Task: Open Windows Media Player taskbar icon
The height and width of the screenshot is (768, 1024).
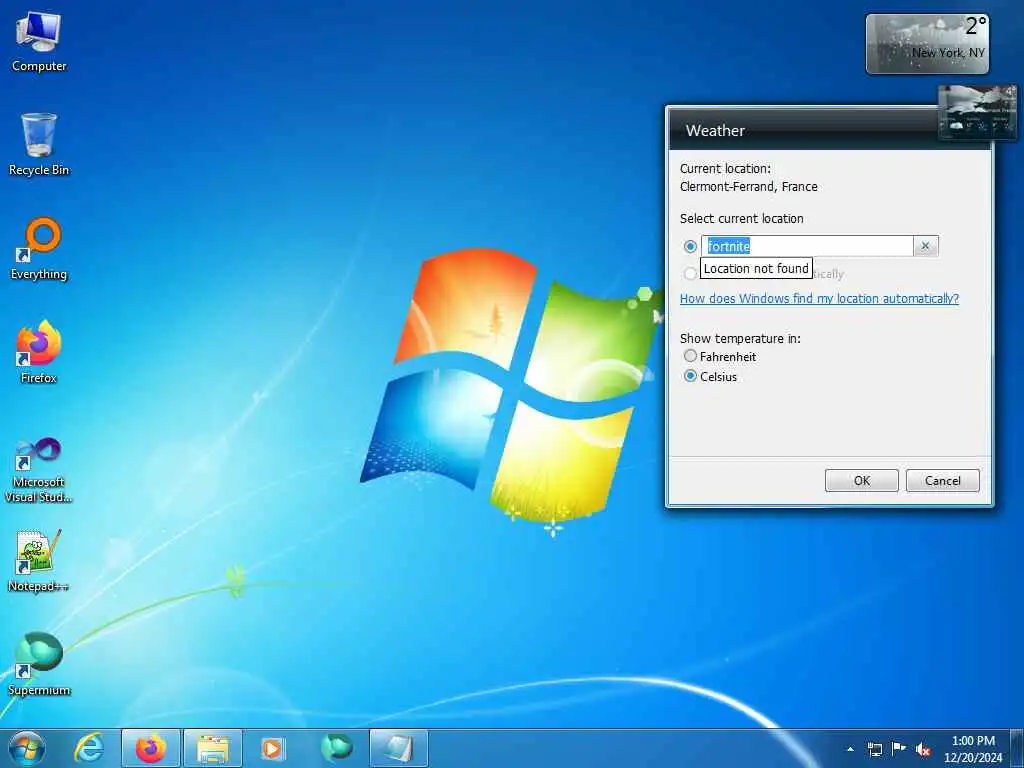Action: (x=273, y=748)
